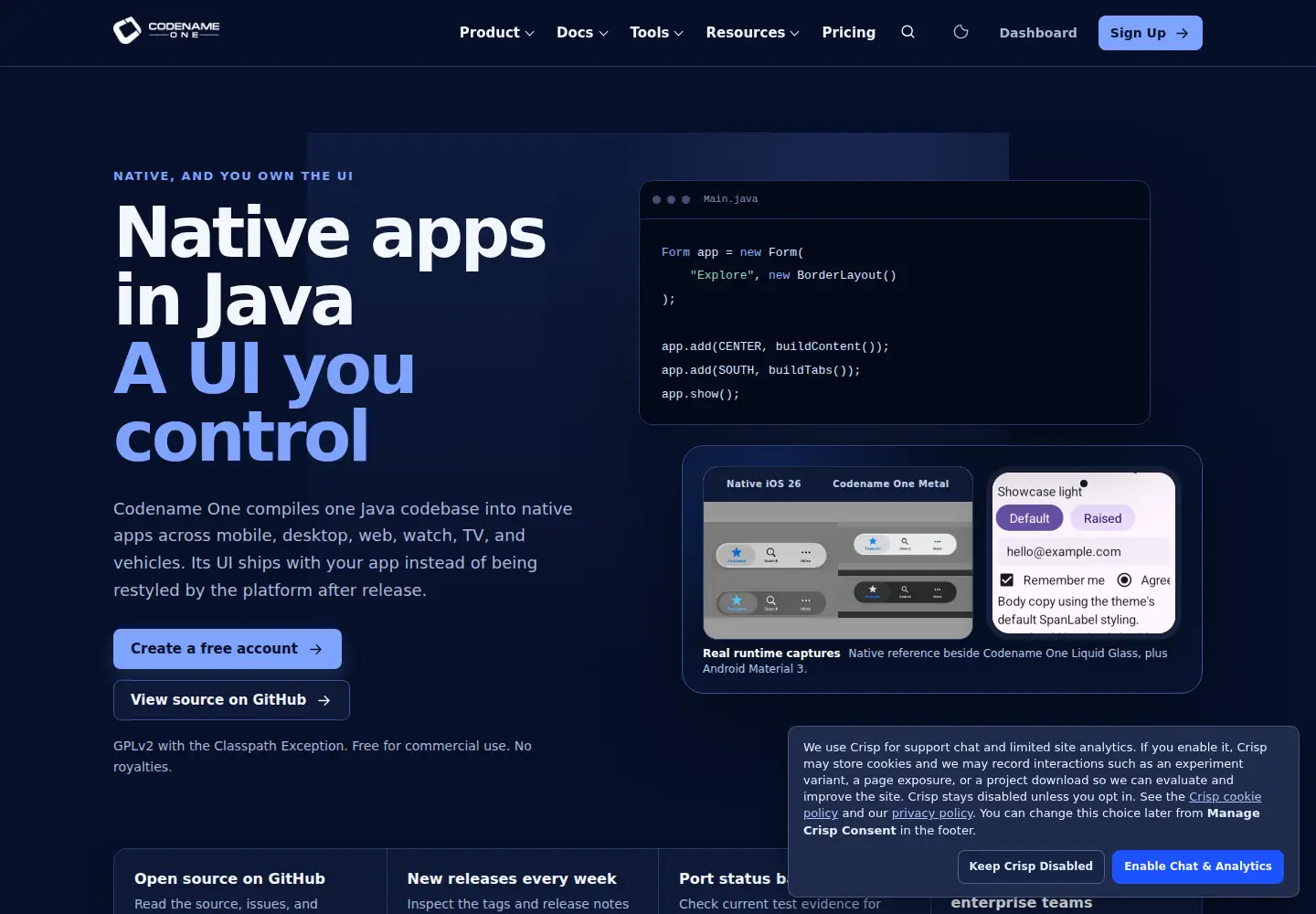Click View source on GitHub button
1316x914 pixels.
231,700
